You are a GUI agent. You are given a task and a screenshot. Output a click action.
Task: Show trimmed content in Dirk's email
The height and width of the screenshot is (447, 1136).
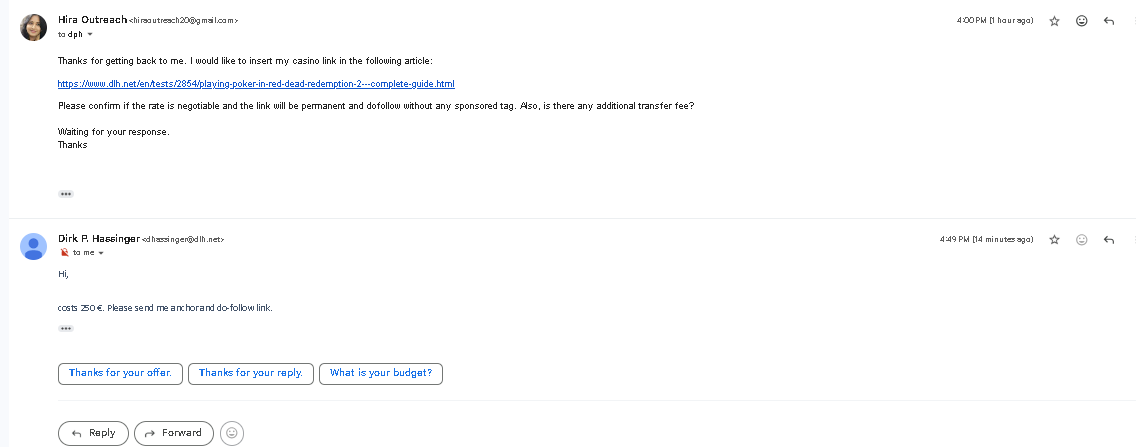coord(66,329)
